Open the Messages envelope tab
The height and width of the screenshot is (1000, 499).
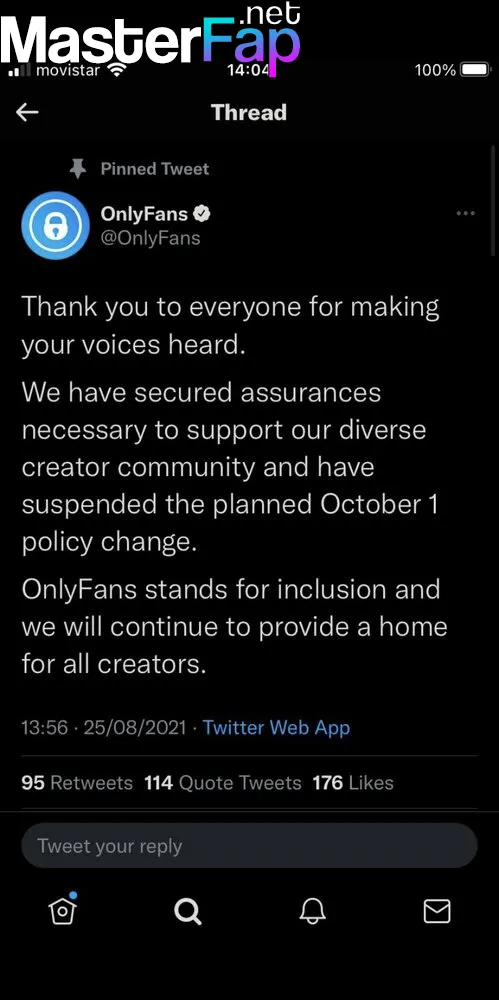click(437, 911)
